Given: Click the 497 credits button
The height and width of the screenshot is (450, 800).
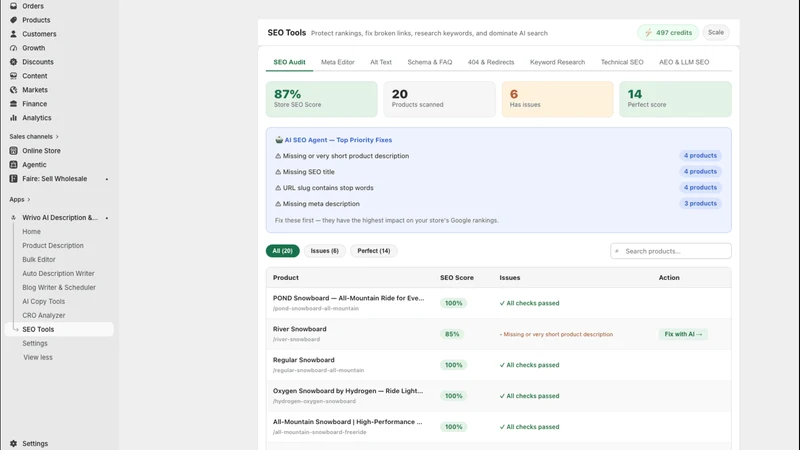Looking at the screenshot, I should [668, 33].
